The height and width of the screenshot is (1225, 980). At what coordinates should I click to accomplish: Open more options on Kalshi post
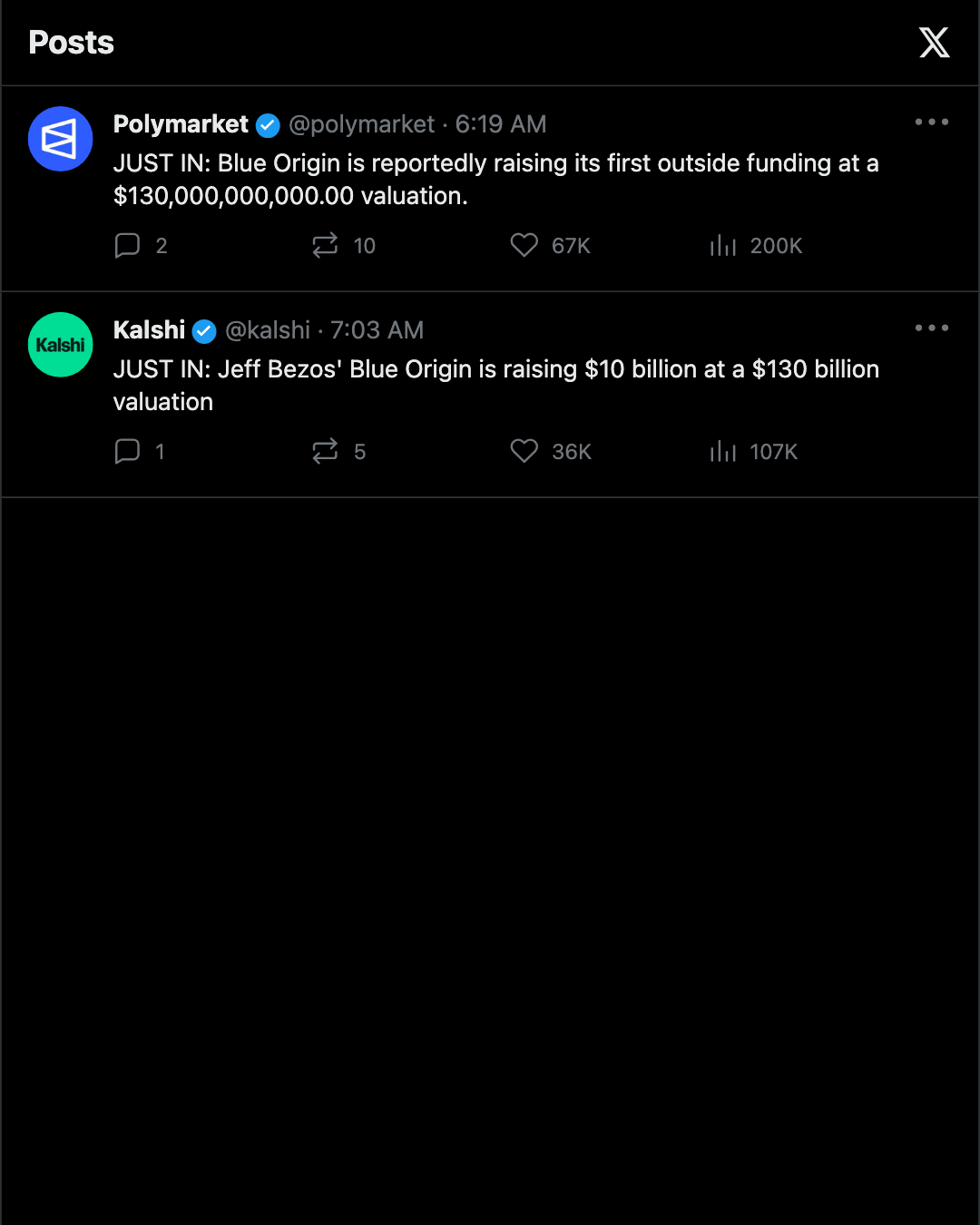932,328
